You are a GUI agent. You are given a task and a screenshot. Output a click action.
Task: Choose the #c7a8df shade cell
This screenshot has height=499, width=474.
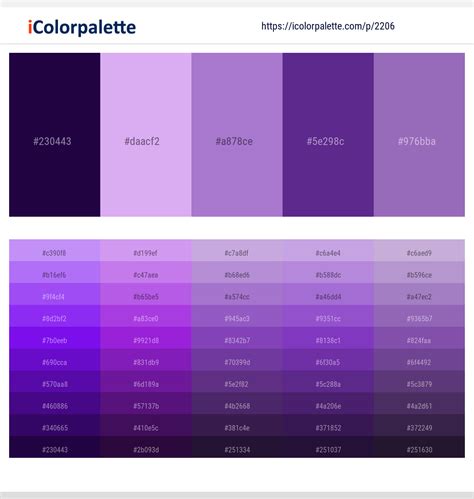(237, 251)
